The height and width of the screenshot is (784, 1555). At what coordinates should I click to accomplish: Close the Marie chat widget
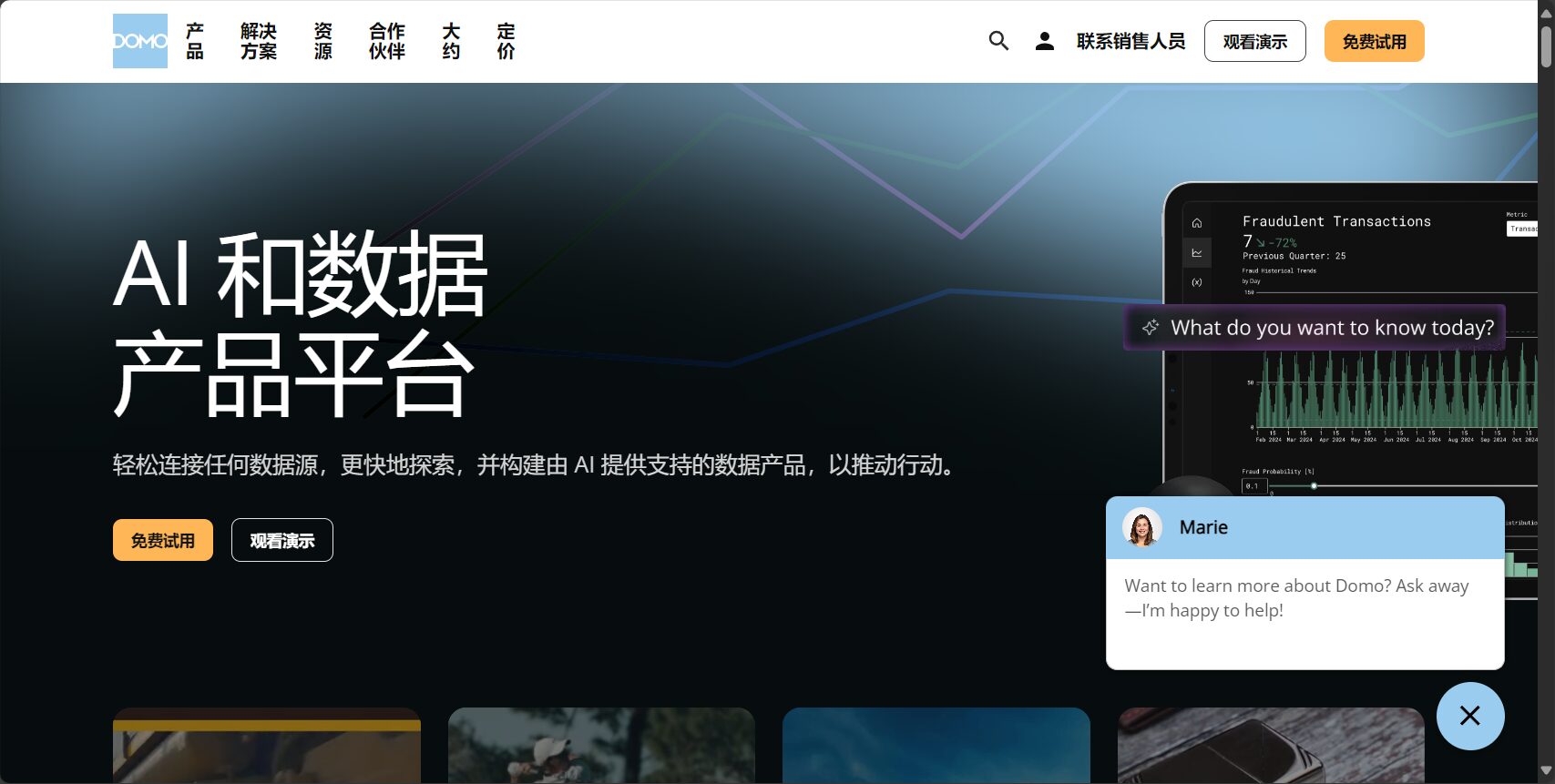click(1470, 716)
